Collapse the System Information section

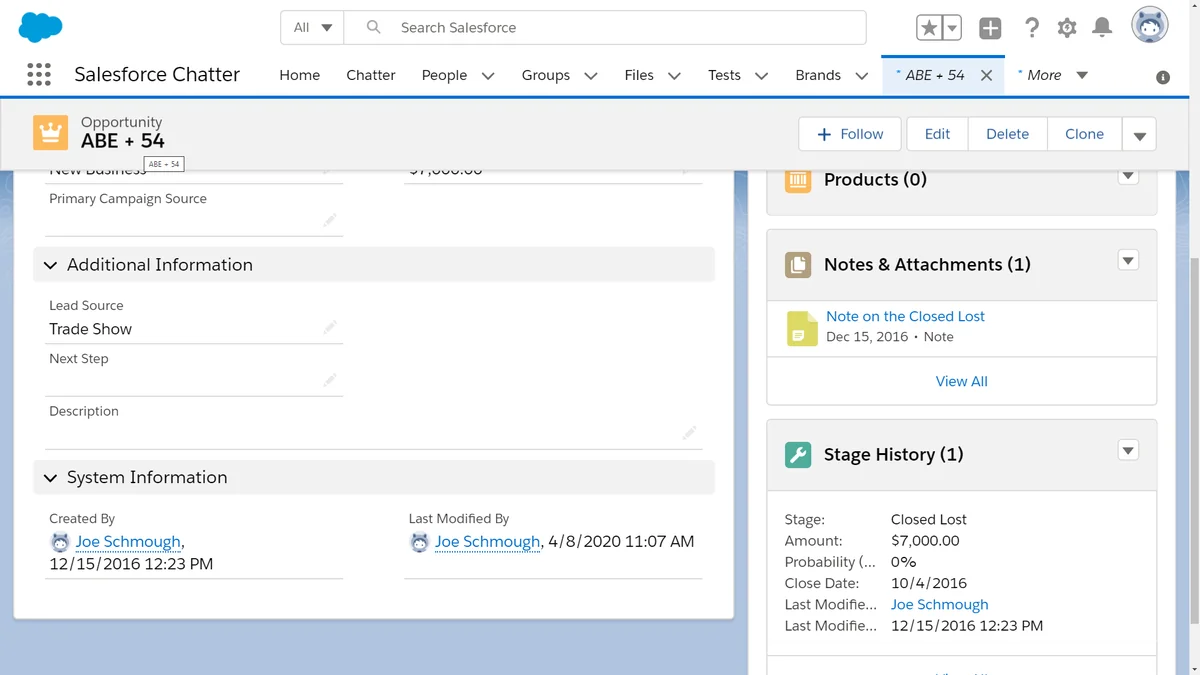tap(51, 478)
